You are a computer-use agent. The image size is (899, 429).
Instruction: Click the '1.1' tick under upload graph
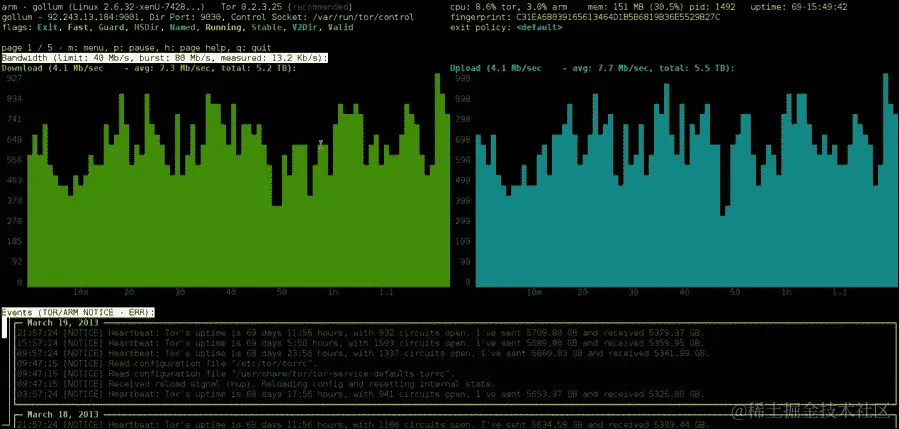839,292
